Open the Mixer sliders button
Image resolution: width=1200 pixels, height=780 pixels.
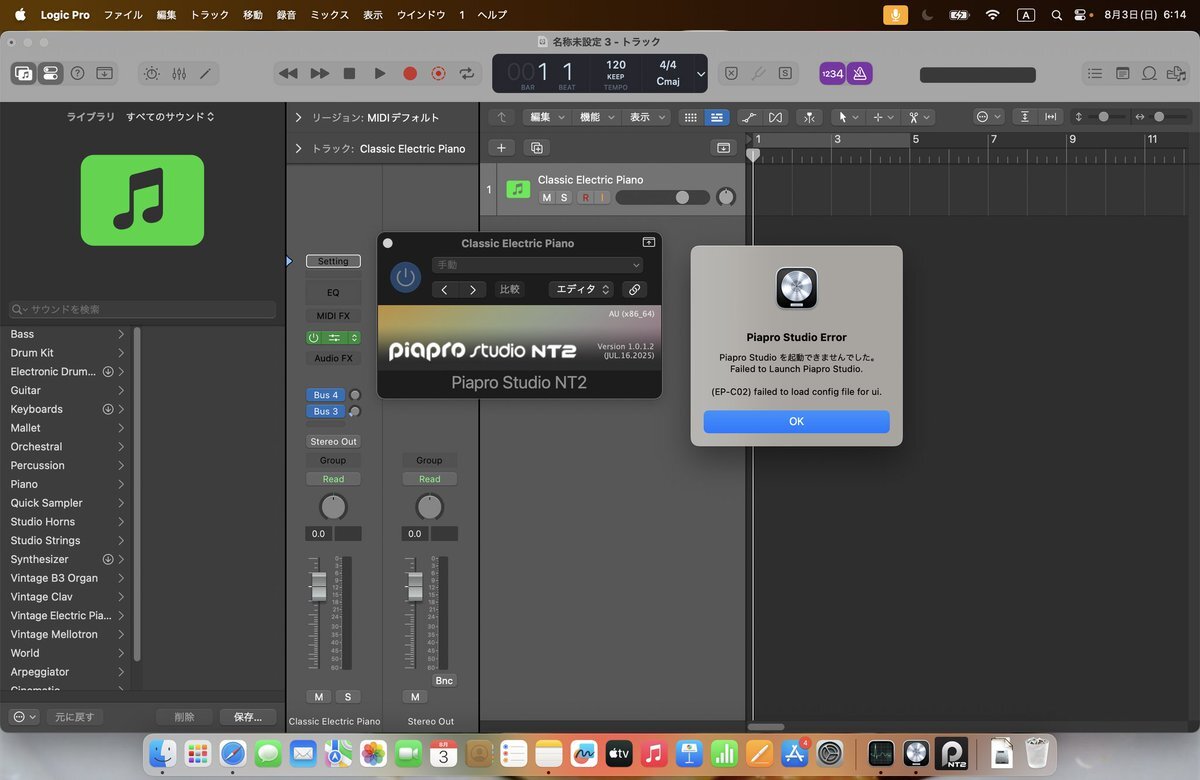tap(179, 74)
